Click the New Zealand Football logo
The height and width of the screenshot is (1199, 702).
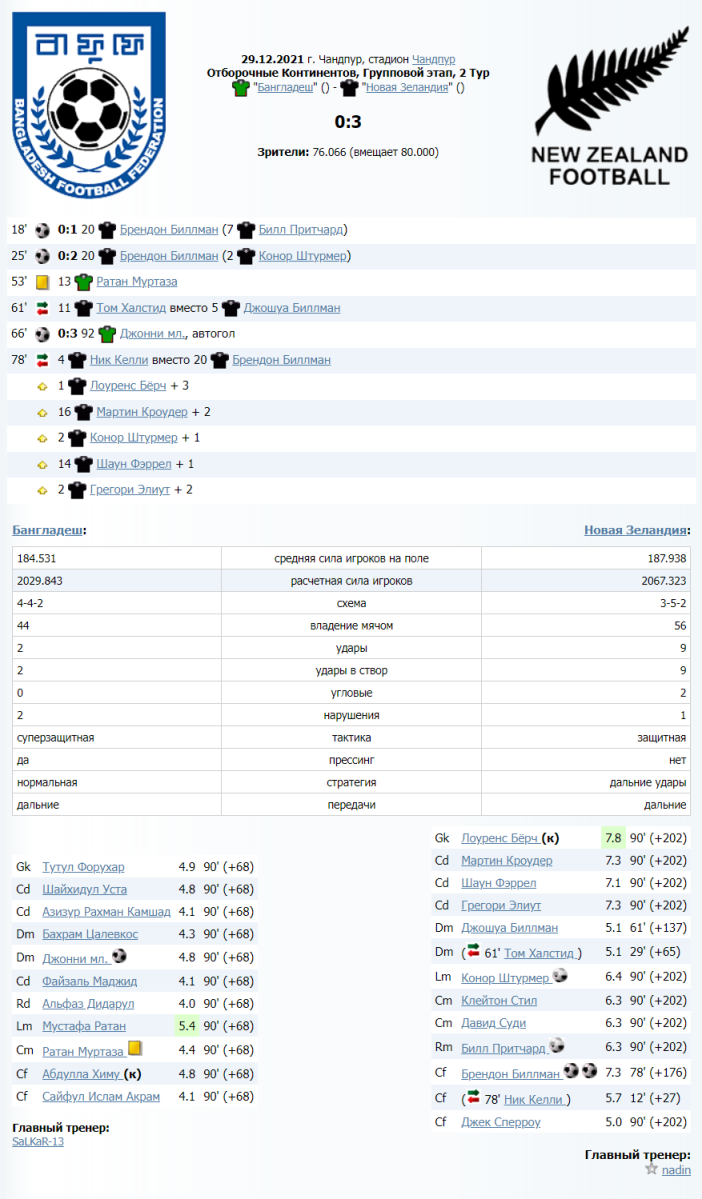(x=609, y=107)
